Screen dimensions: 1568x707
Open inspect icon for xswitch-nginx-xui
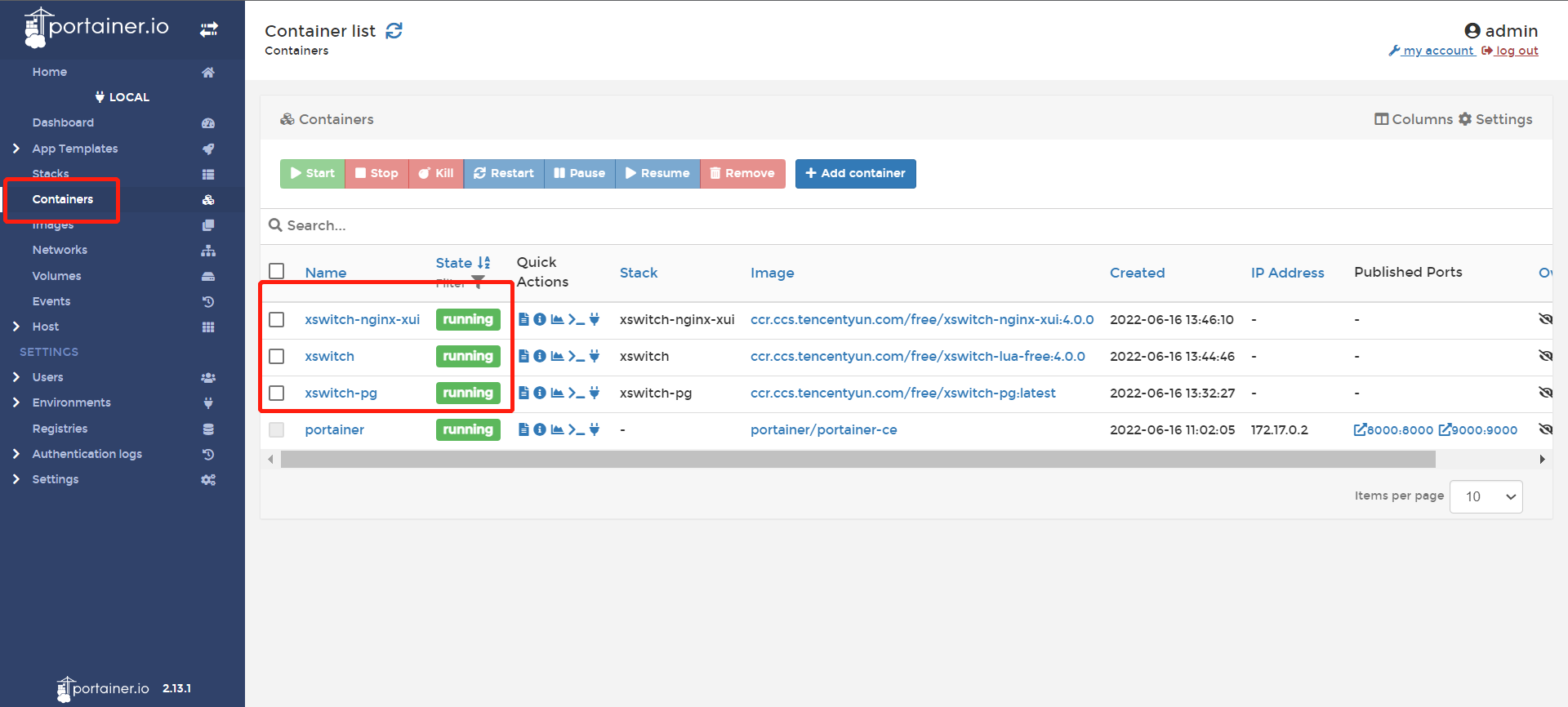(540, 319)
